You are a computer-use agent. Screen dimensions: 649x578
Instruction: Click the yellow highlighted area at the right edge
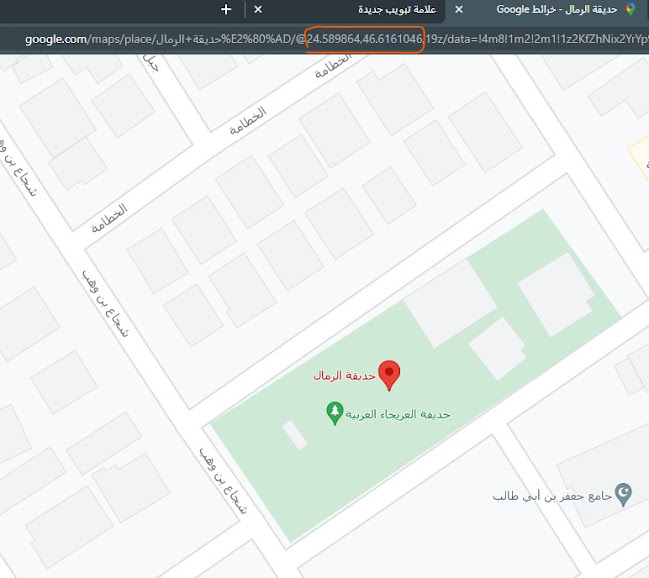coord(639,159)
